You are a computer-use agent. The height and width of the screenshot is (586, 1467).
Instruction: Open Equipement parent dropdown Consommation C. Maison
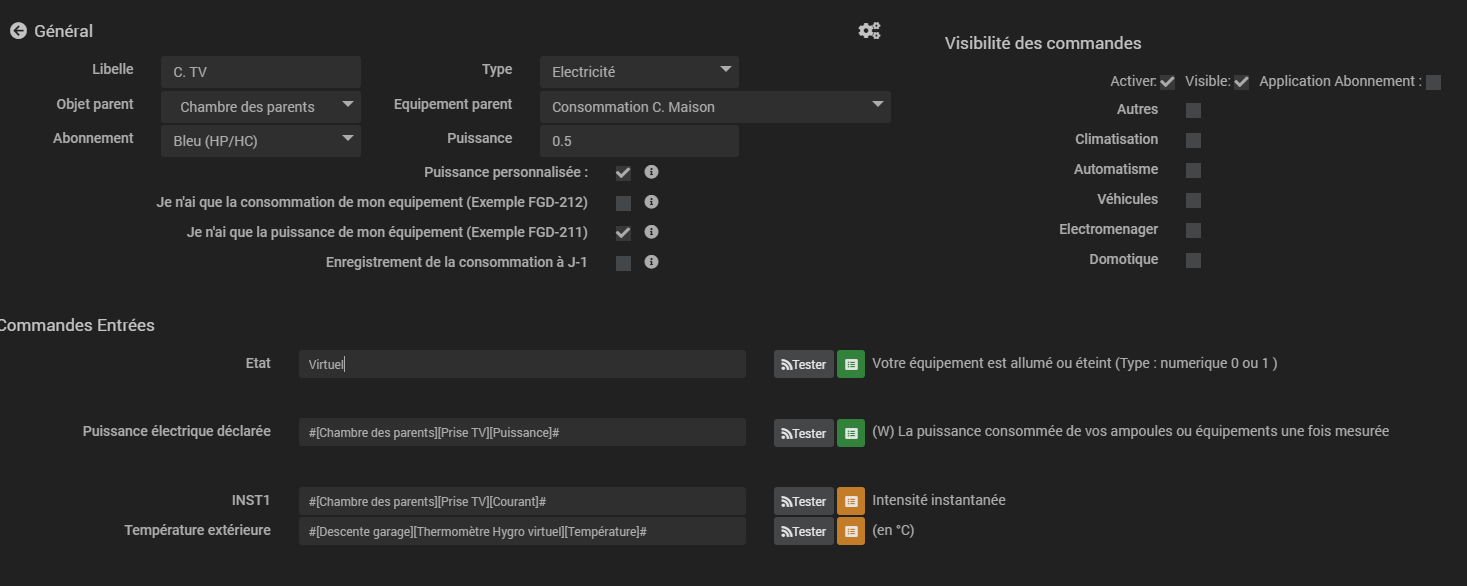(715, 106)
